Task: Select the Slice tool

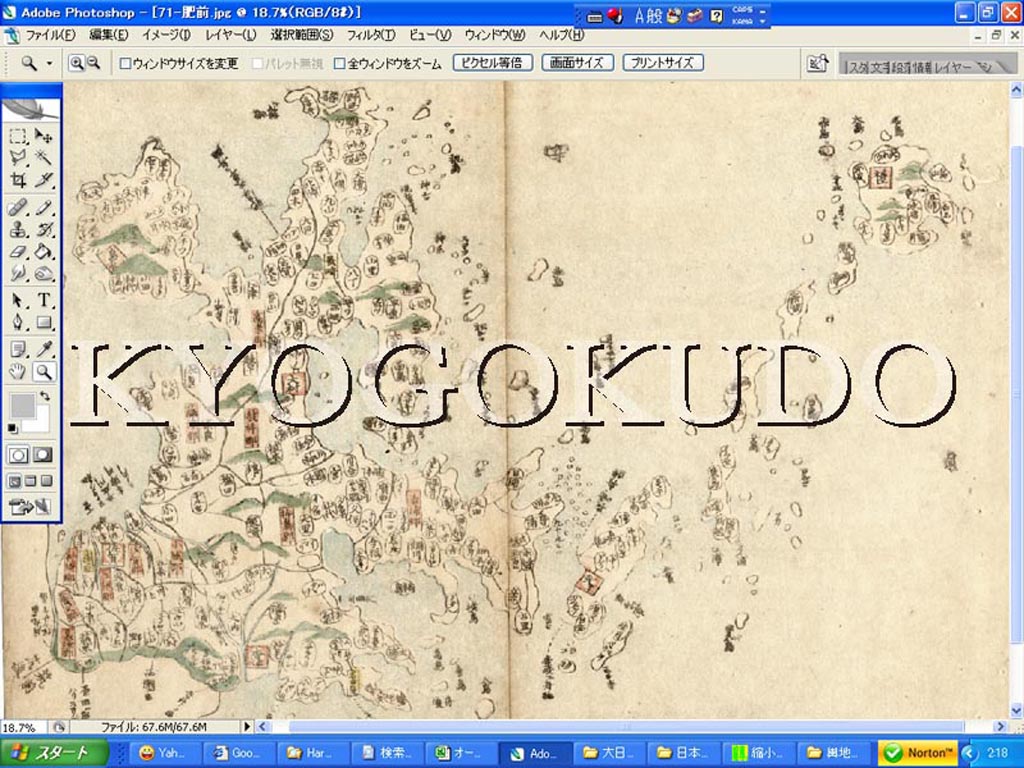Action: (x=43, y=180)
